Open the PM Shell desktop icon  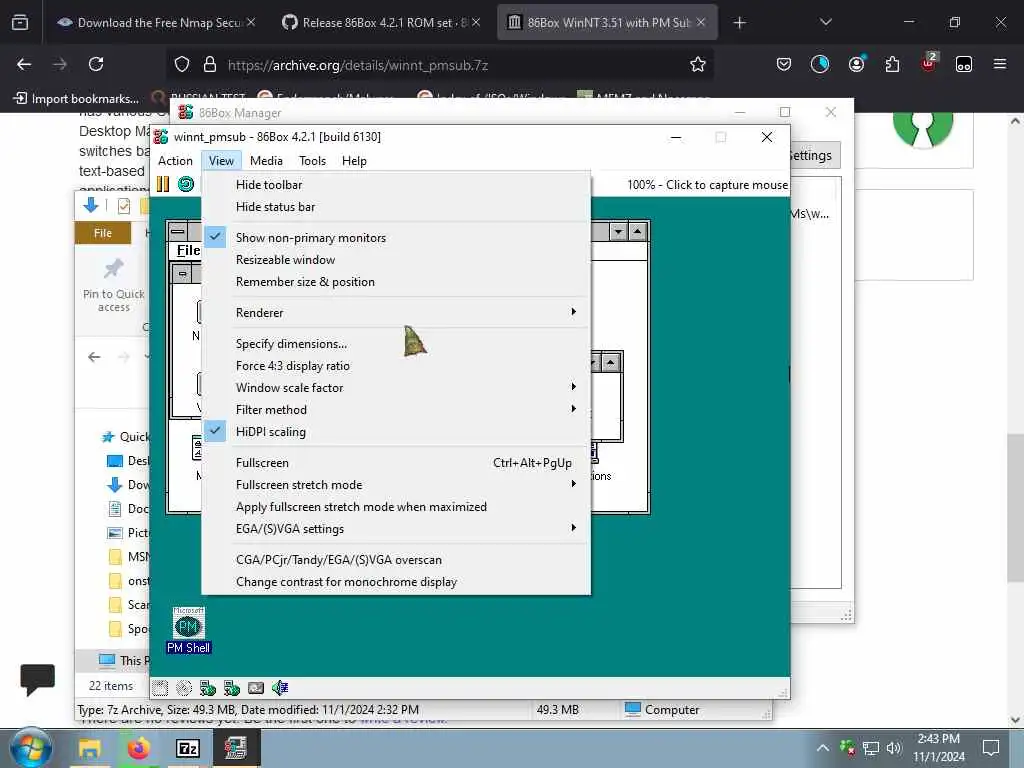189,630
